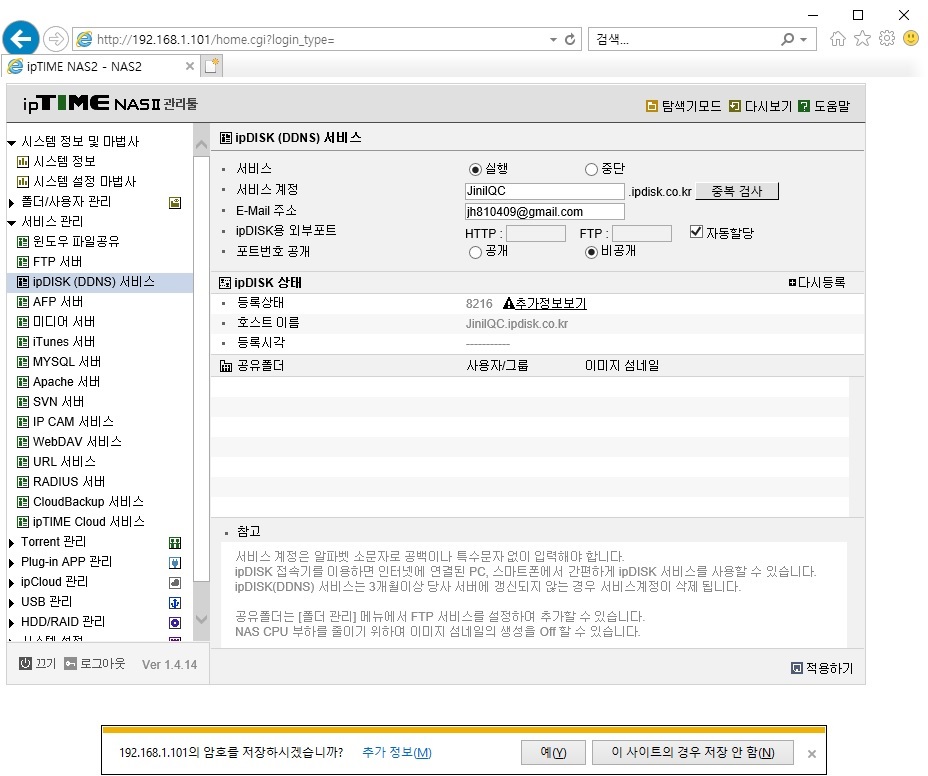The image size is (928, 776).
Task: Click 이 사이트의 경우 저장 안 함(N) button
Action: click(692, 752)
